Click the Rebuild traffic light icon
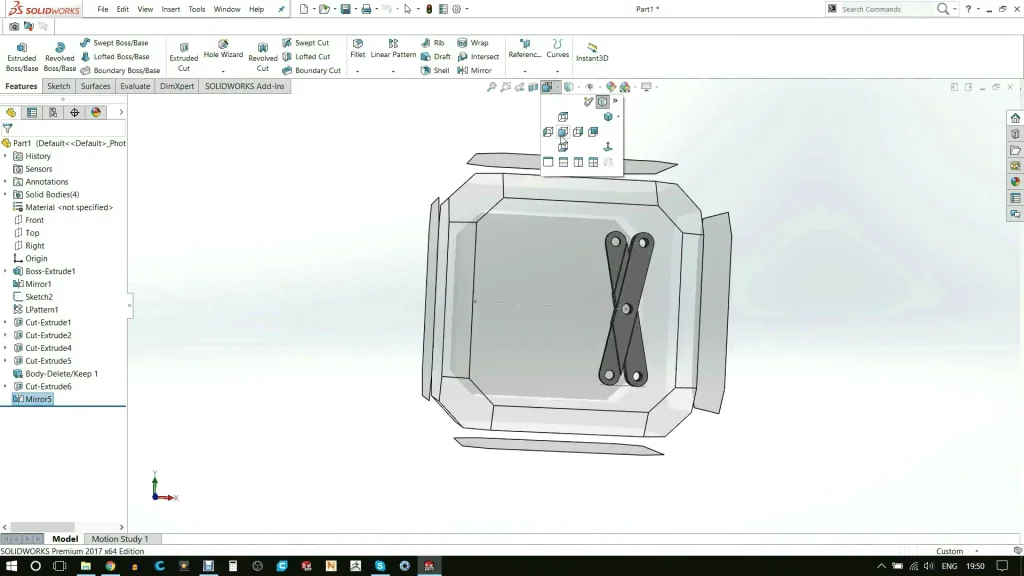This screenshot has height=576, width=1024. [x=429, y=9]
